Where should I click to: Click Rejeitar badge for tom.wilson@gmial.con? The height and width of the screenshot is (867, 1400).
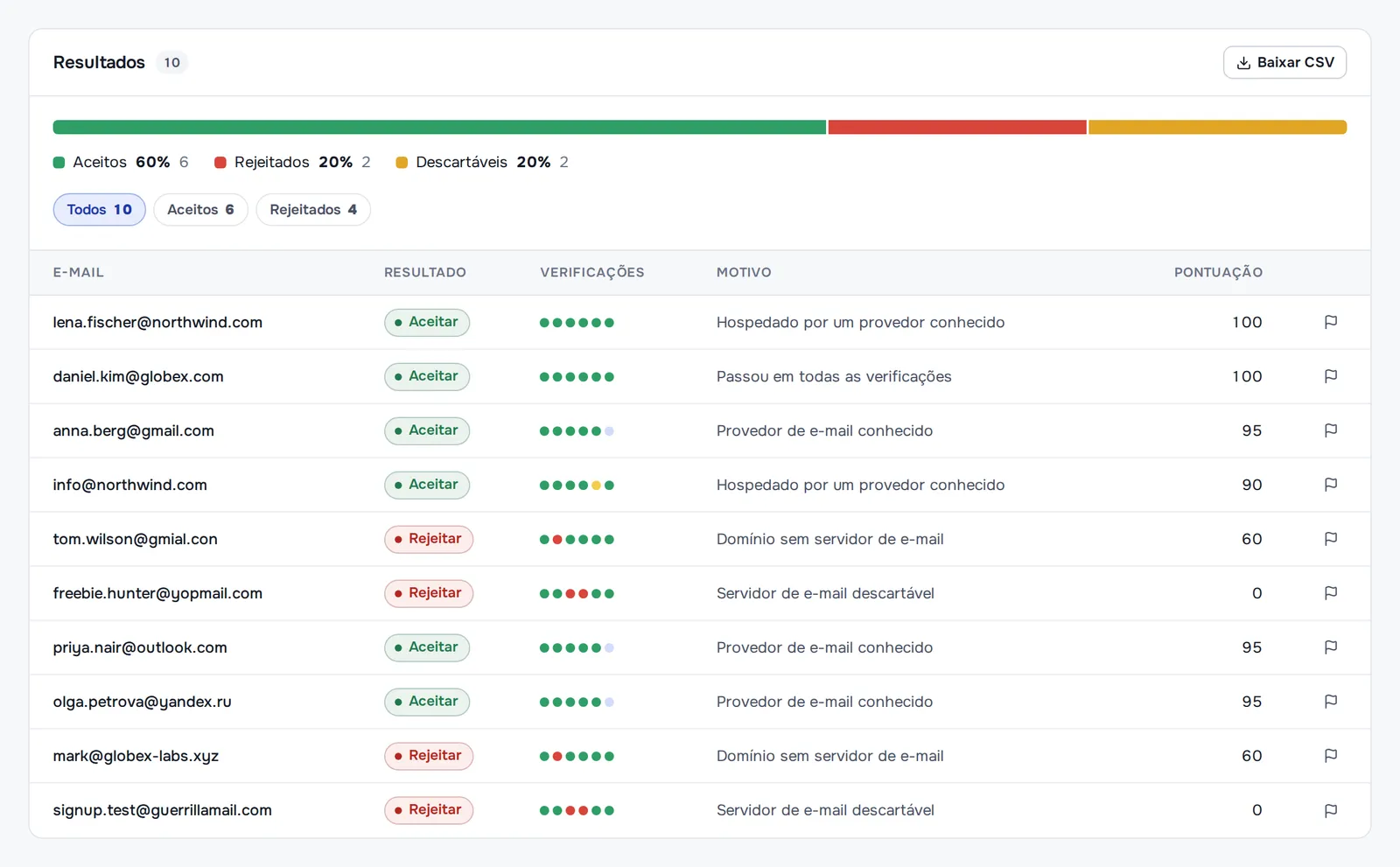[429, 539]
